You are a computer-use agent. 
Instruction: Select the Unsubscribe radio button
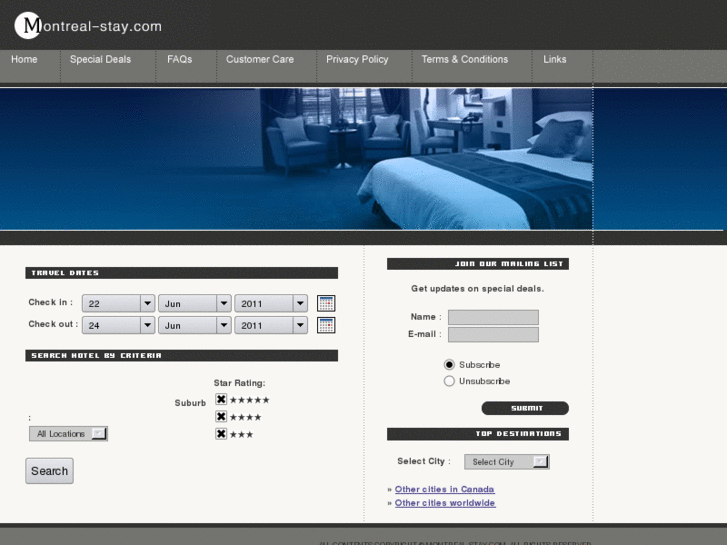[x=449, y=381]
